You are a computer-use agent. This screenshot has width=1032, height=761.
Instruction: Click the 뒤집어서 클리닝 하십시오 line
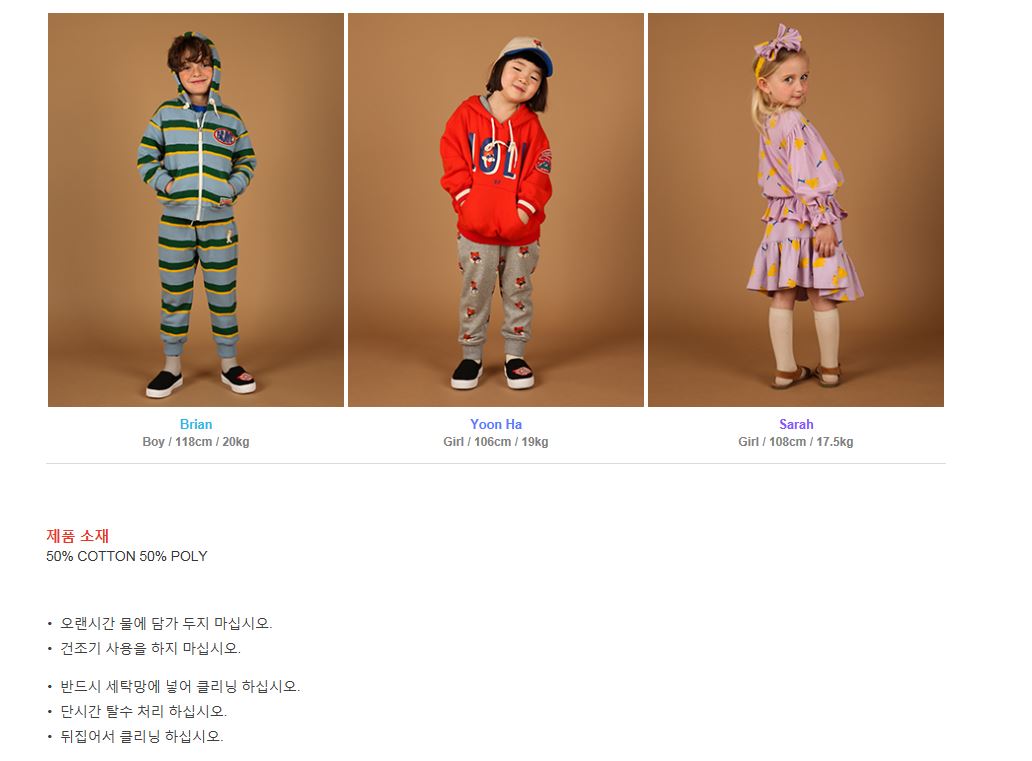tap(142, 737)
